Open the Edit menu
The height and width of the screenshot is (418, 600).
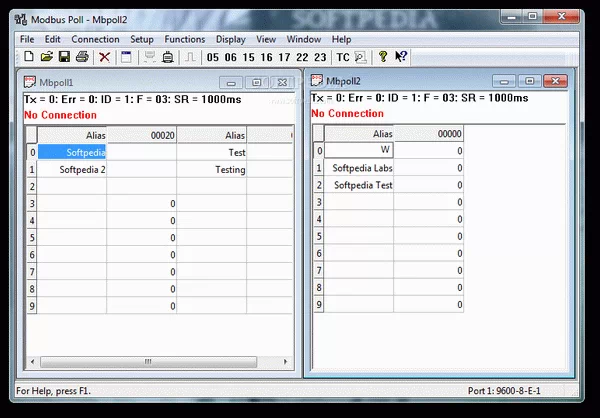point(52,39)
